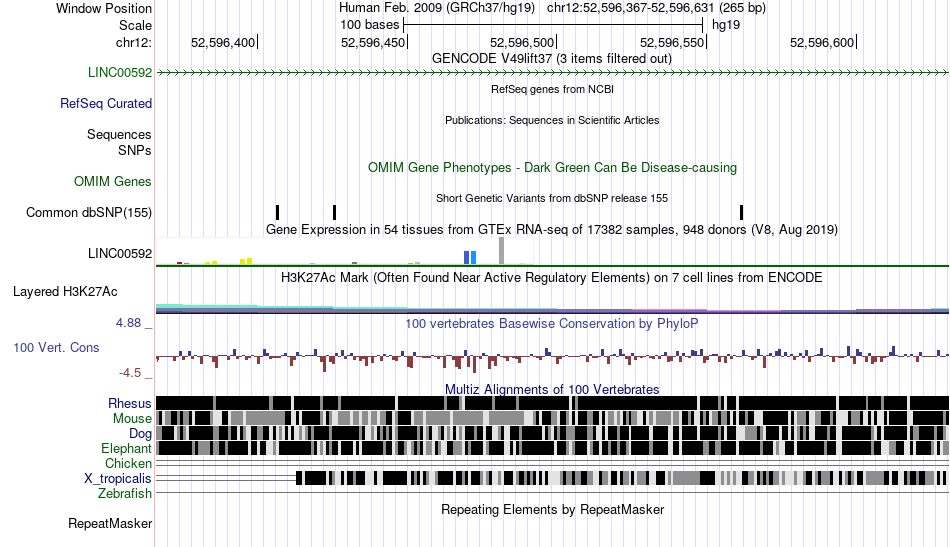Click the RefSeq genes from NCBI title
This screenshot has height=547, width=950.
[552, 90]
